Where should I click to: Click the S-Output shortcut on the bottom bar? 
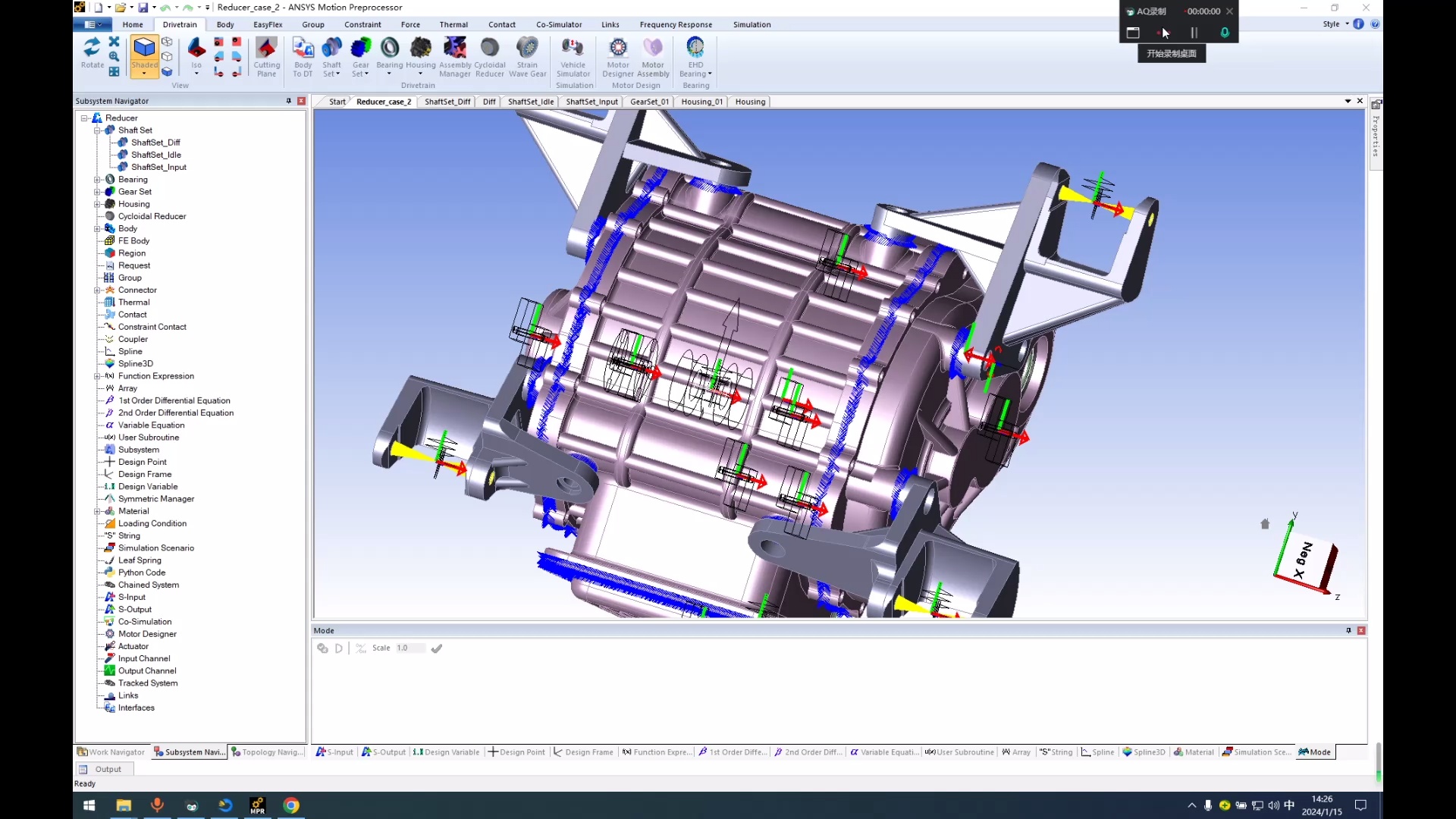click(x=383, y=752)
